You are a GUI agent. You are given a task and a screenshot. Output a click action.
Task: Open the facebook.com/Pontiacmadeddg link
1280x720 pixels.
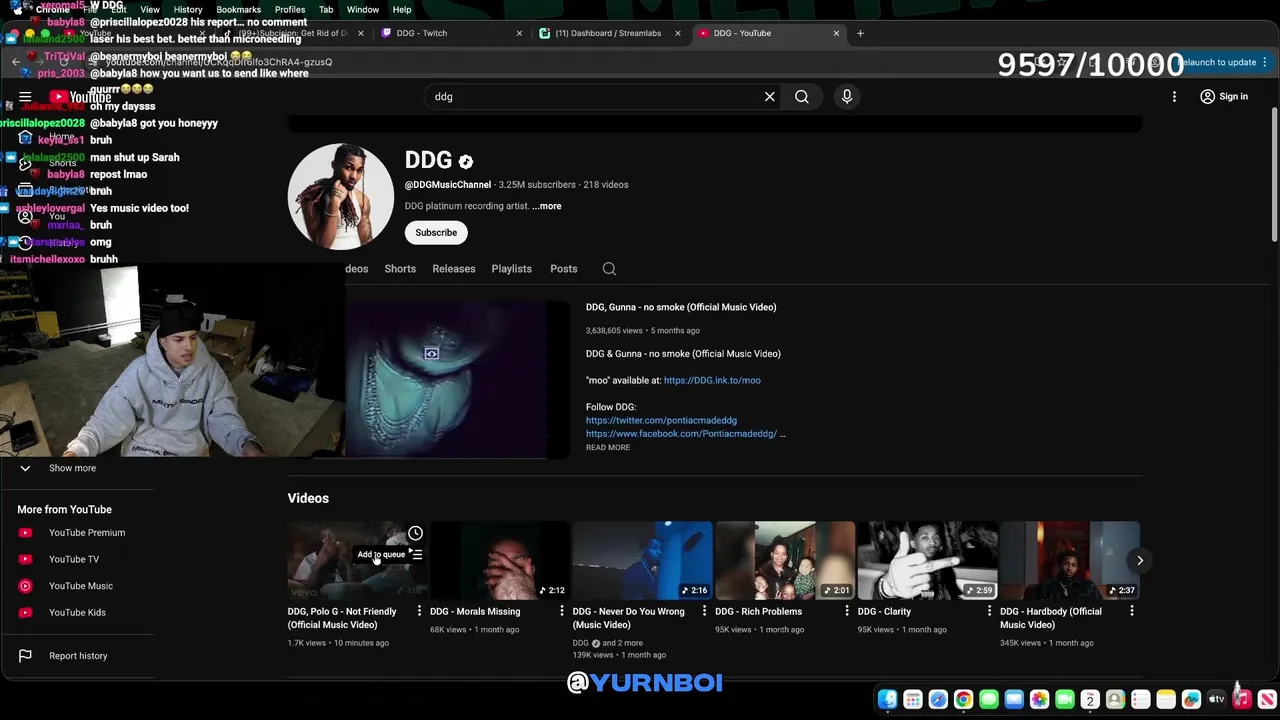pos(681,434)
